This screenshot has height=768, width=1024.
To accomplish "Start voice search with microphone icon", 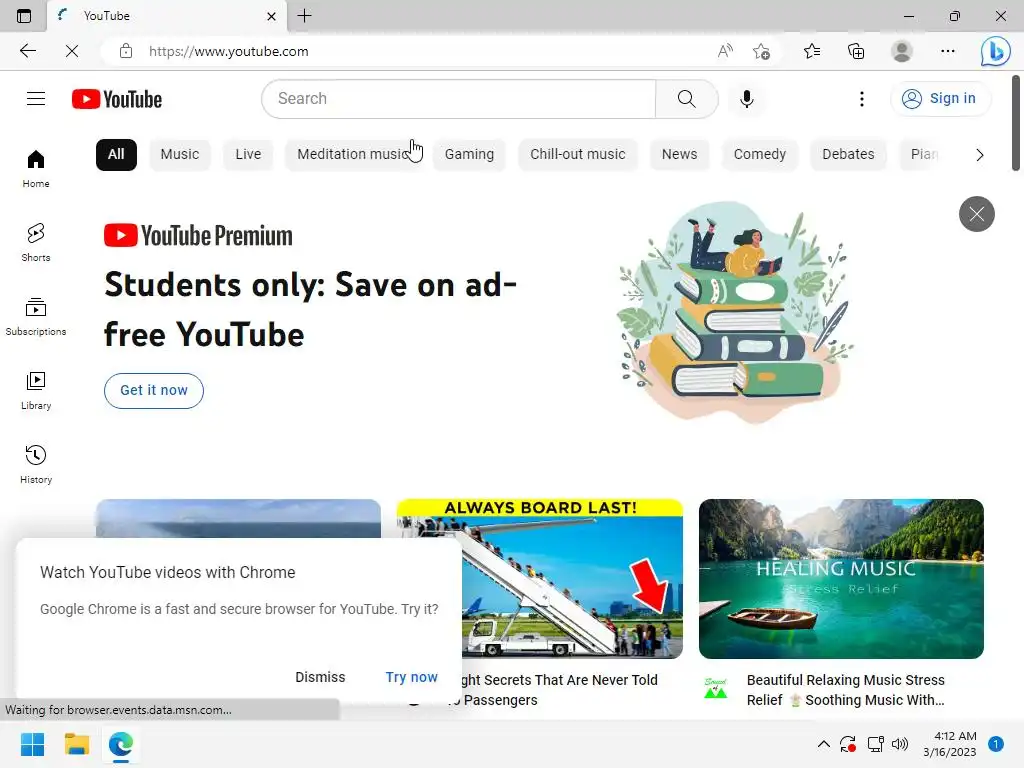I will click(746, 99).
